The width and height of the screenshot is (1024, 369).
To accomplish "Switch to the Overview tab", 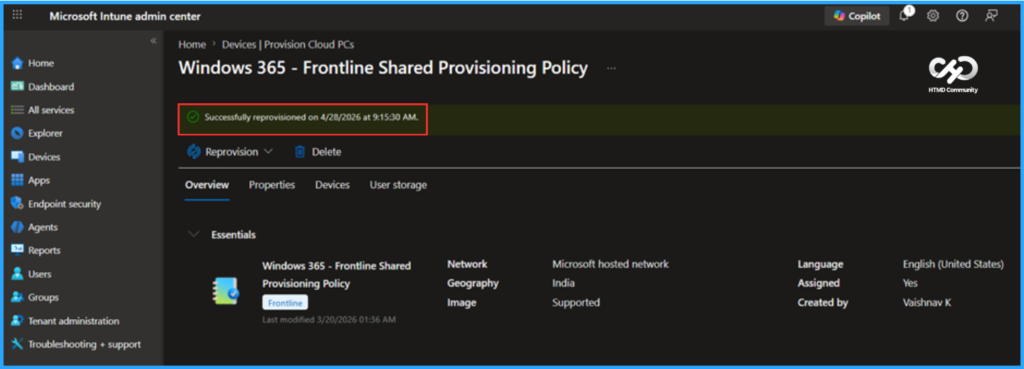I will click(x=207, y=185).
